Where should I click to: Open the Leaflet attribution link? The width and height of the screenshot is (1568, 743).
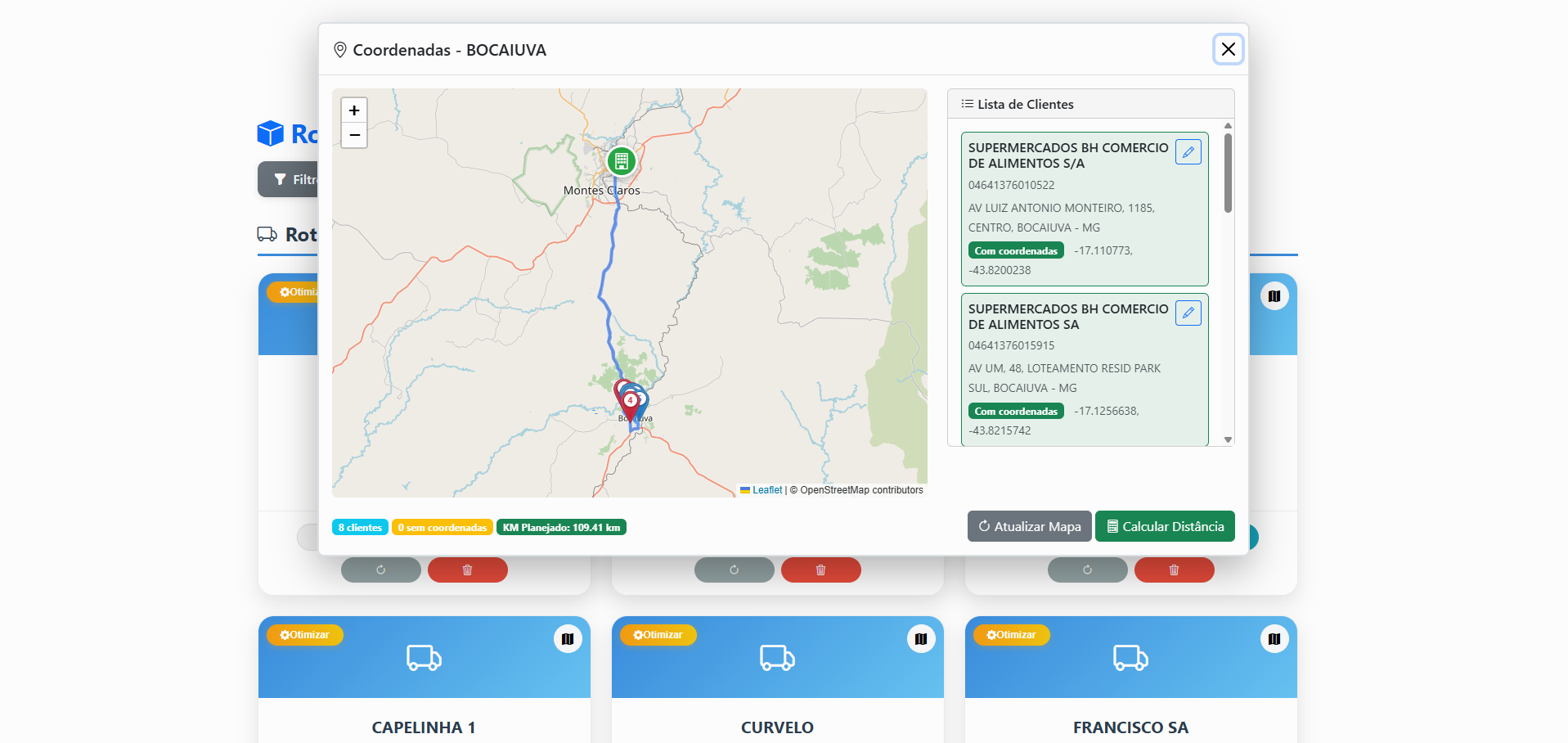coord(766,490)
